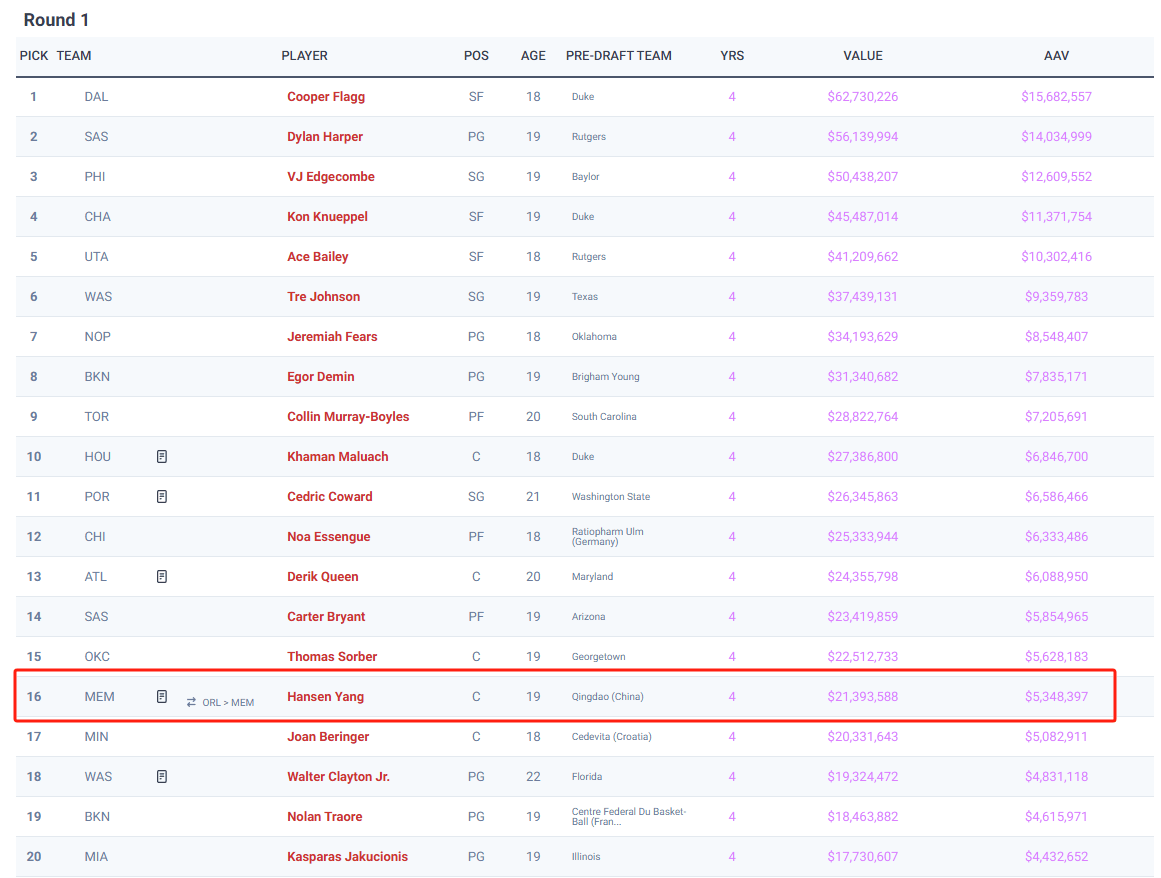Click the $24,355,798 value cell
Viewport: 1161px width, 878px height.
tap(863, 577)
